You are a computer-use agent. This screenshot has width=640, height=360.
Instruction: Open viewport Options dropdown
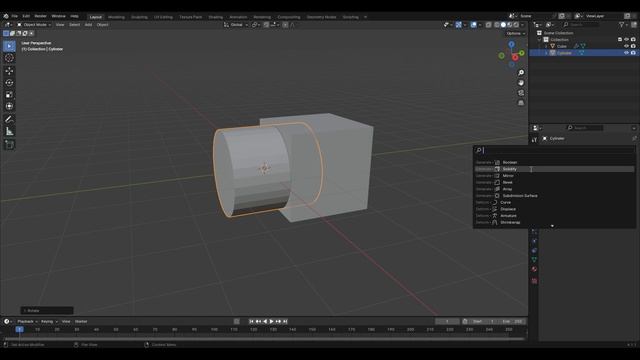[516, 33]
